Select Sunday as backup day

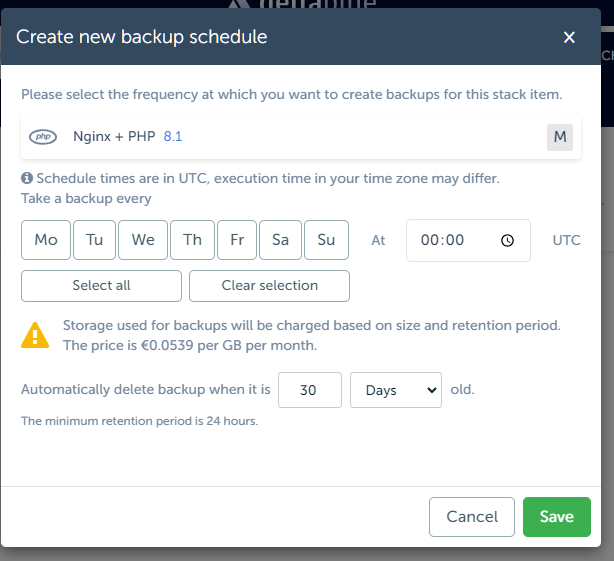(x=326, y=240)
